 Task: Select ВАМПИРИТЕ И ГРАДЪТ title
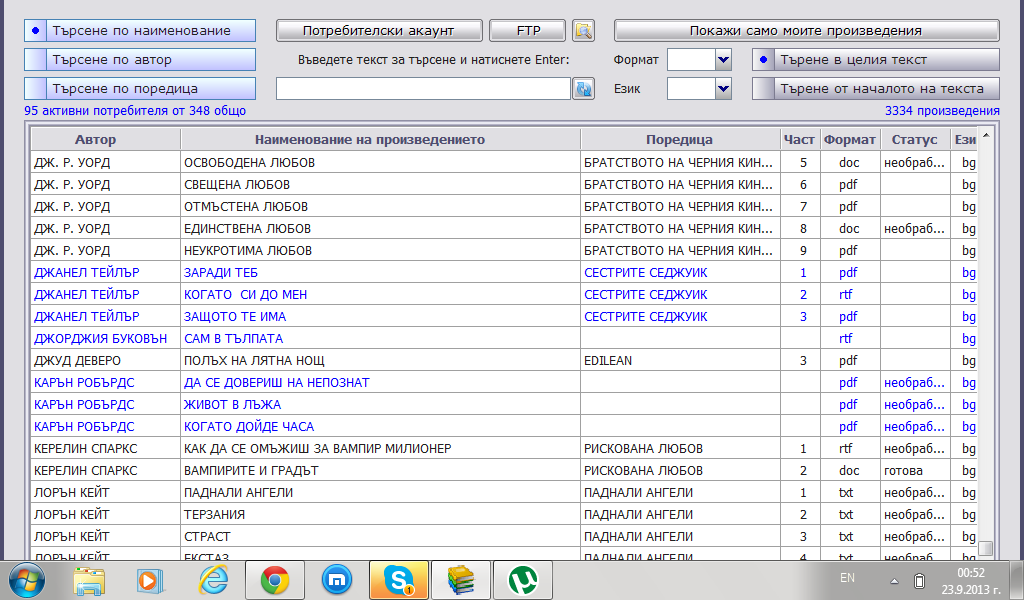[251, 471]
